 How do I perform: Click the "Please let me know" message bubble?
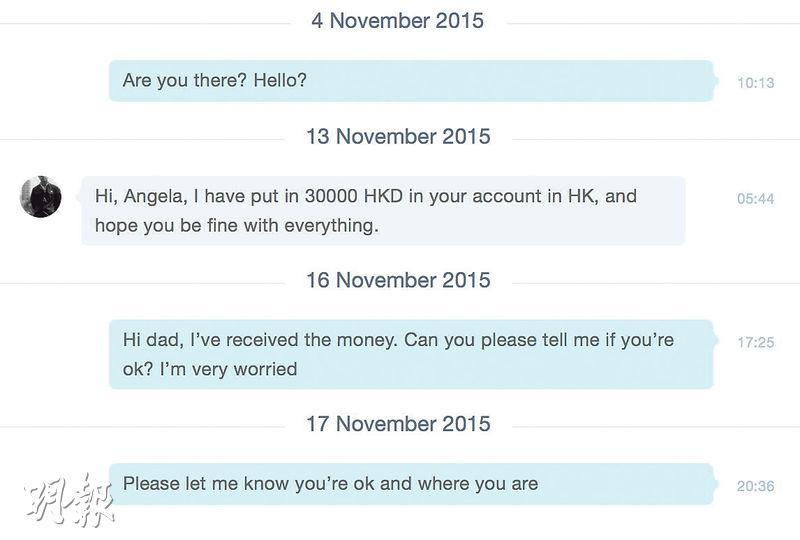point(410,484)
